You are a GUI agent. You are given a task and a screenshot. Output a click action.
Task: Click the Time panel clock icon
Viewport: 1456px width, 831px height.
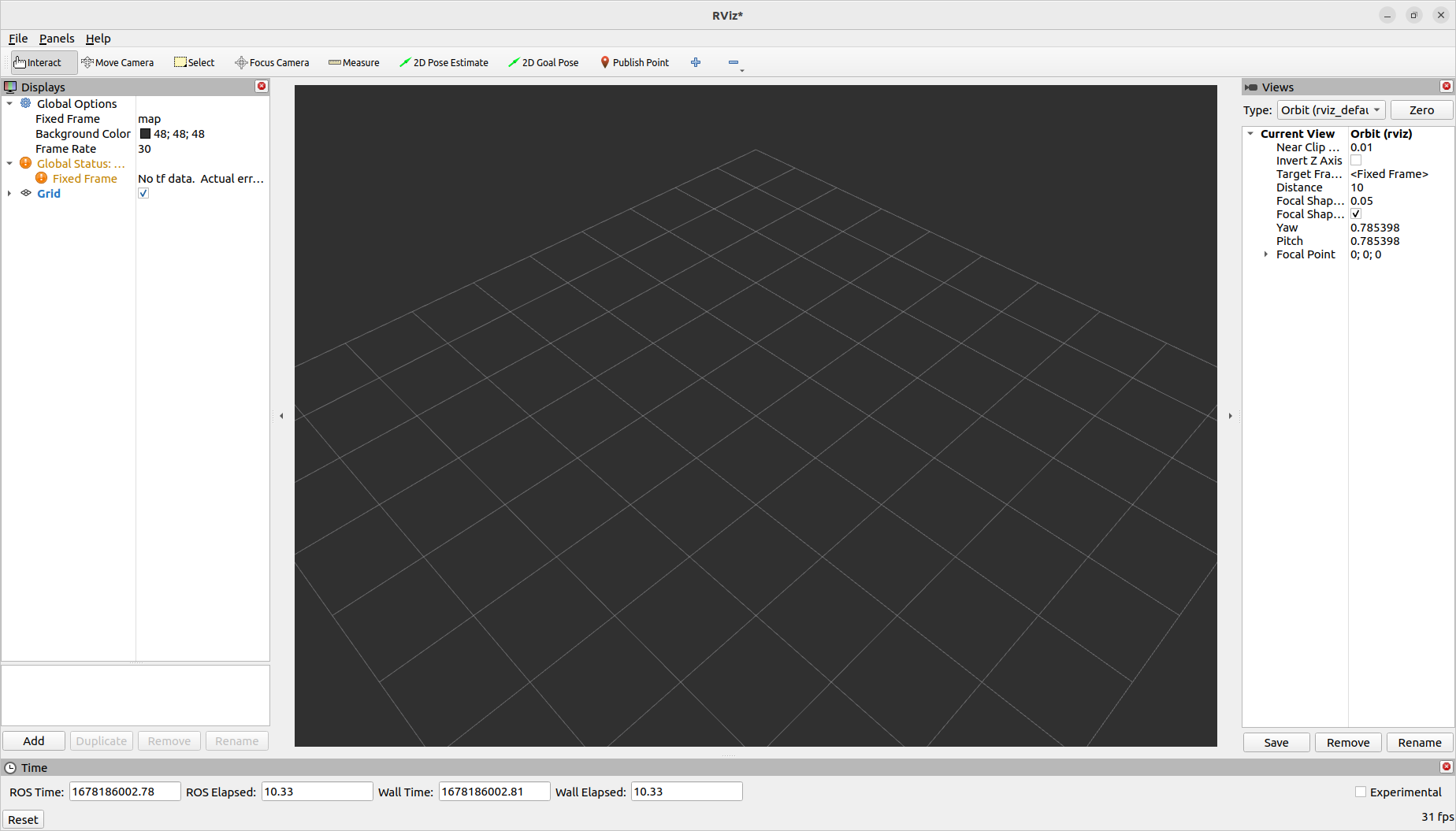point(10,768)
